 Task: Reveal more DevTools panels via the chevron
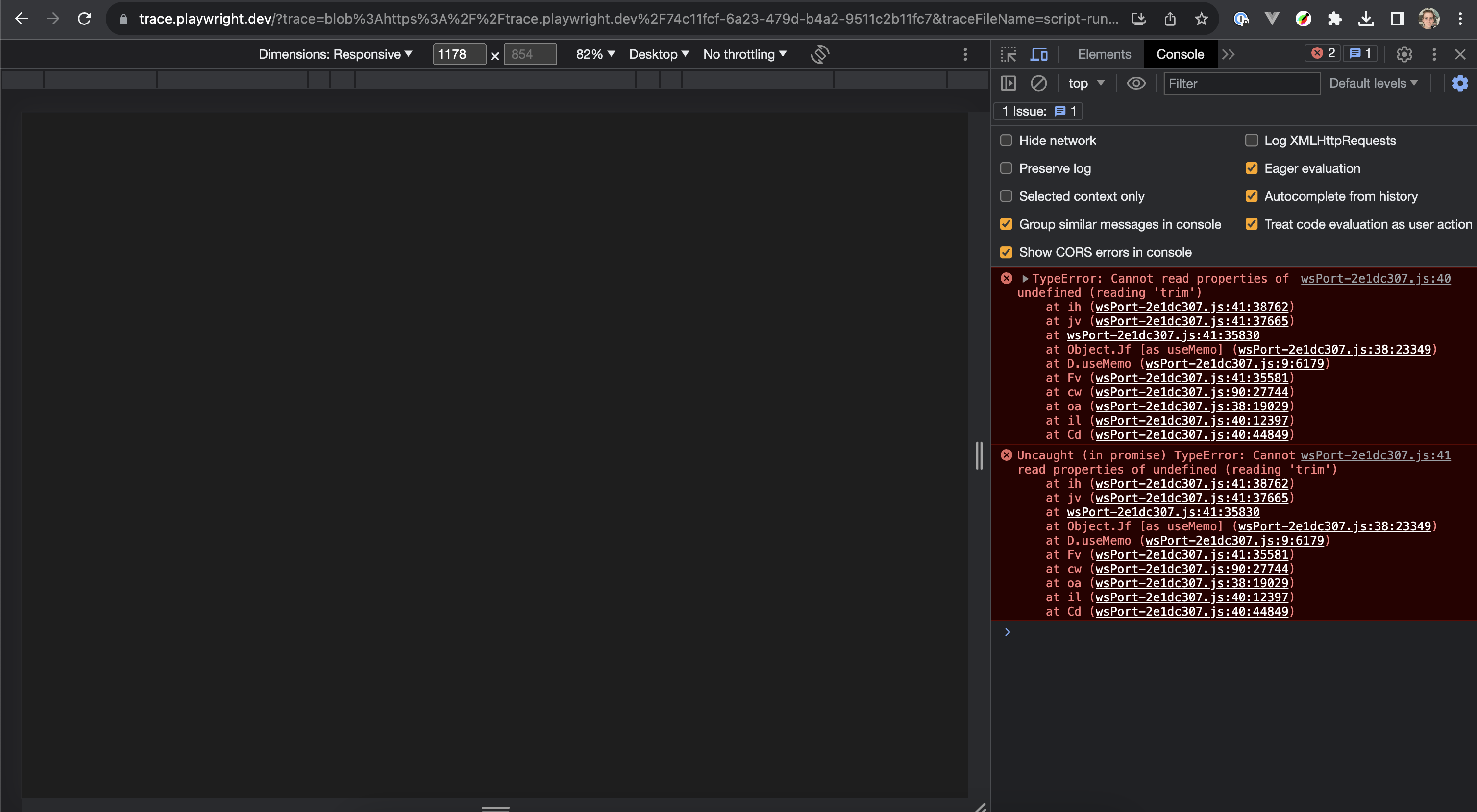[1229, 54]
